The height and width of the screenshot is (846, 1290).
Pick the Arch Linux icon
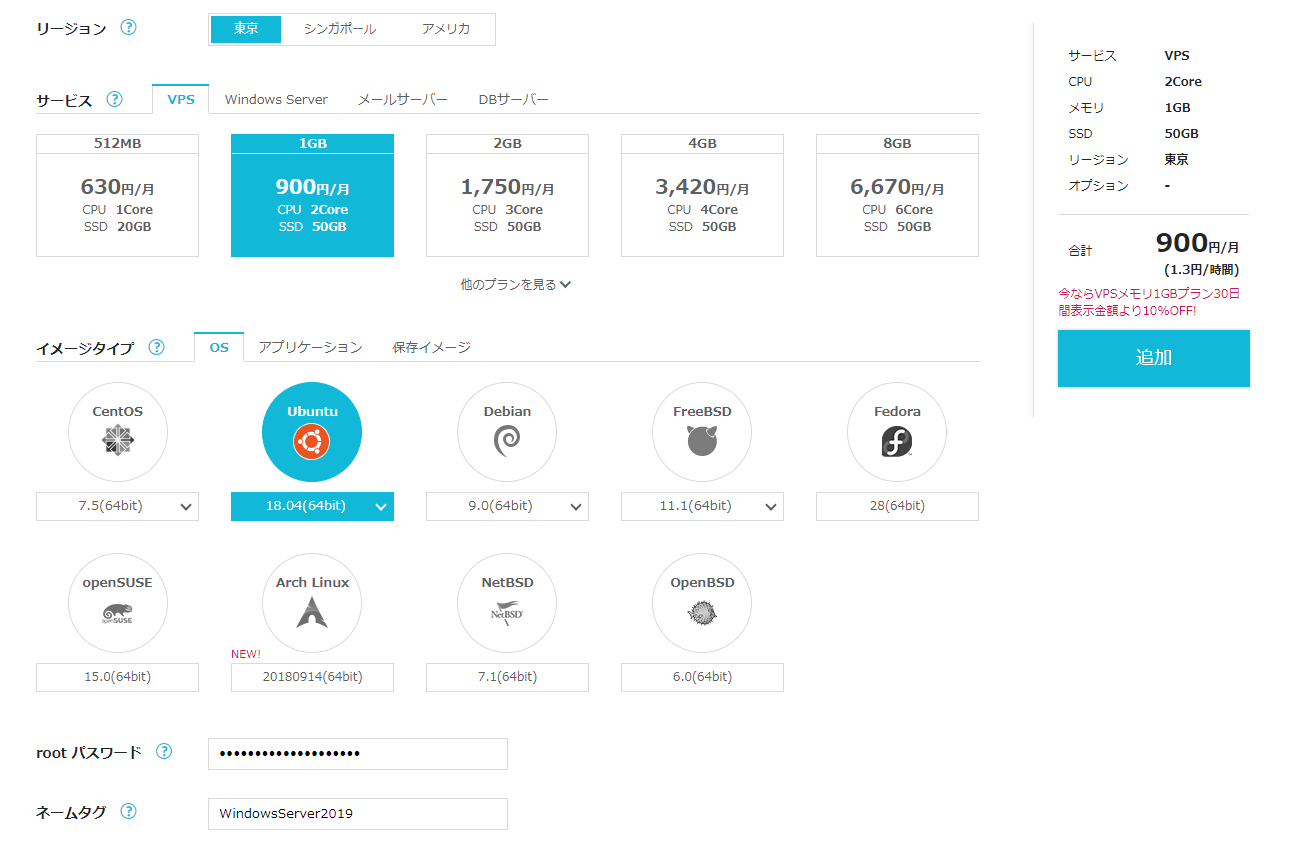point(312,612)
